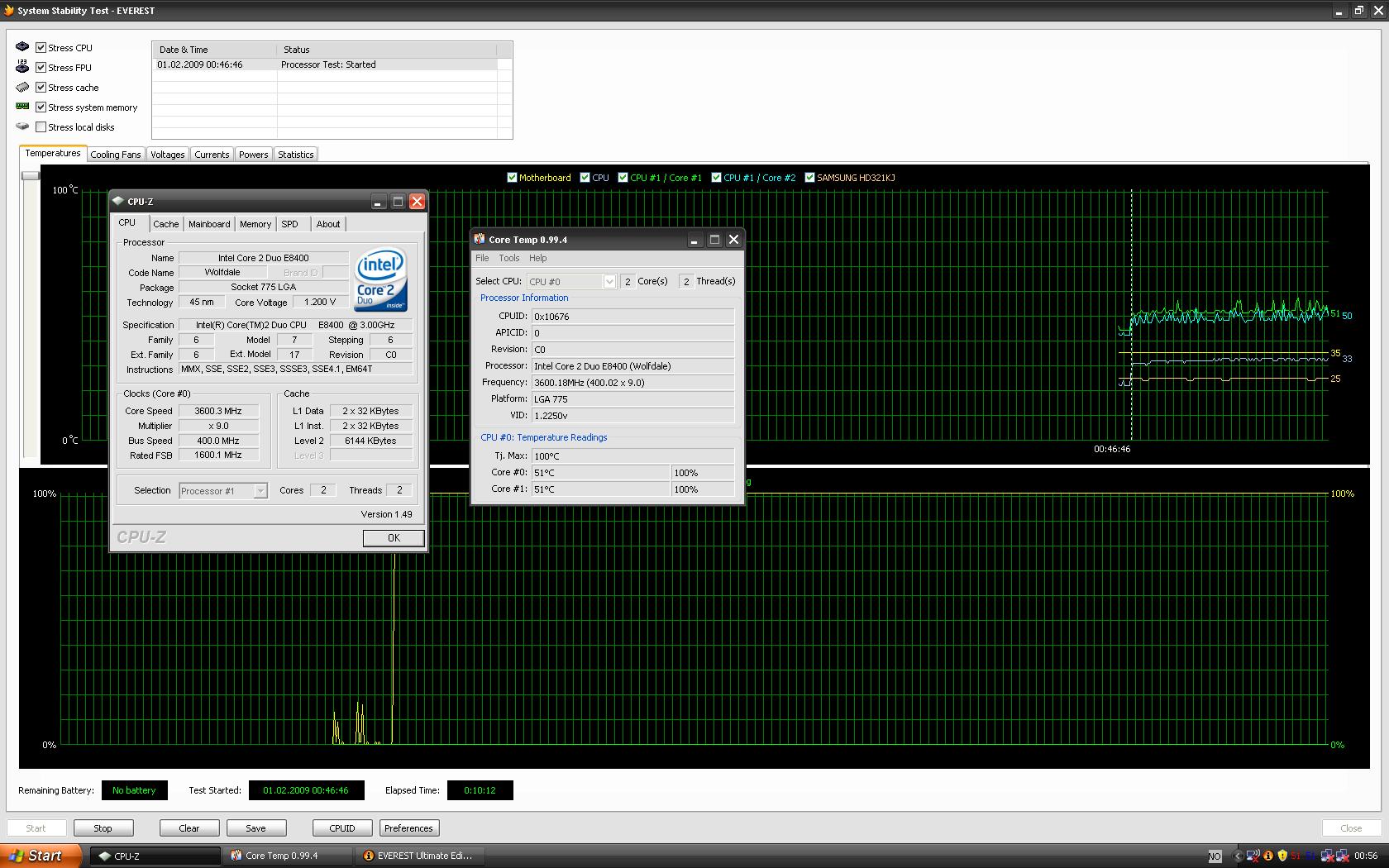Click the Stress FPU icon
Screen dimensions: 1389x868
[x=22, y=67]
